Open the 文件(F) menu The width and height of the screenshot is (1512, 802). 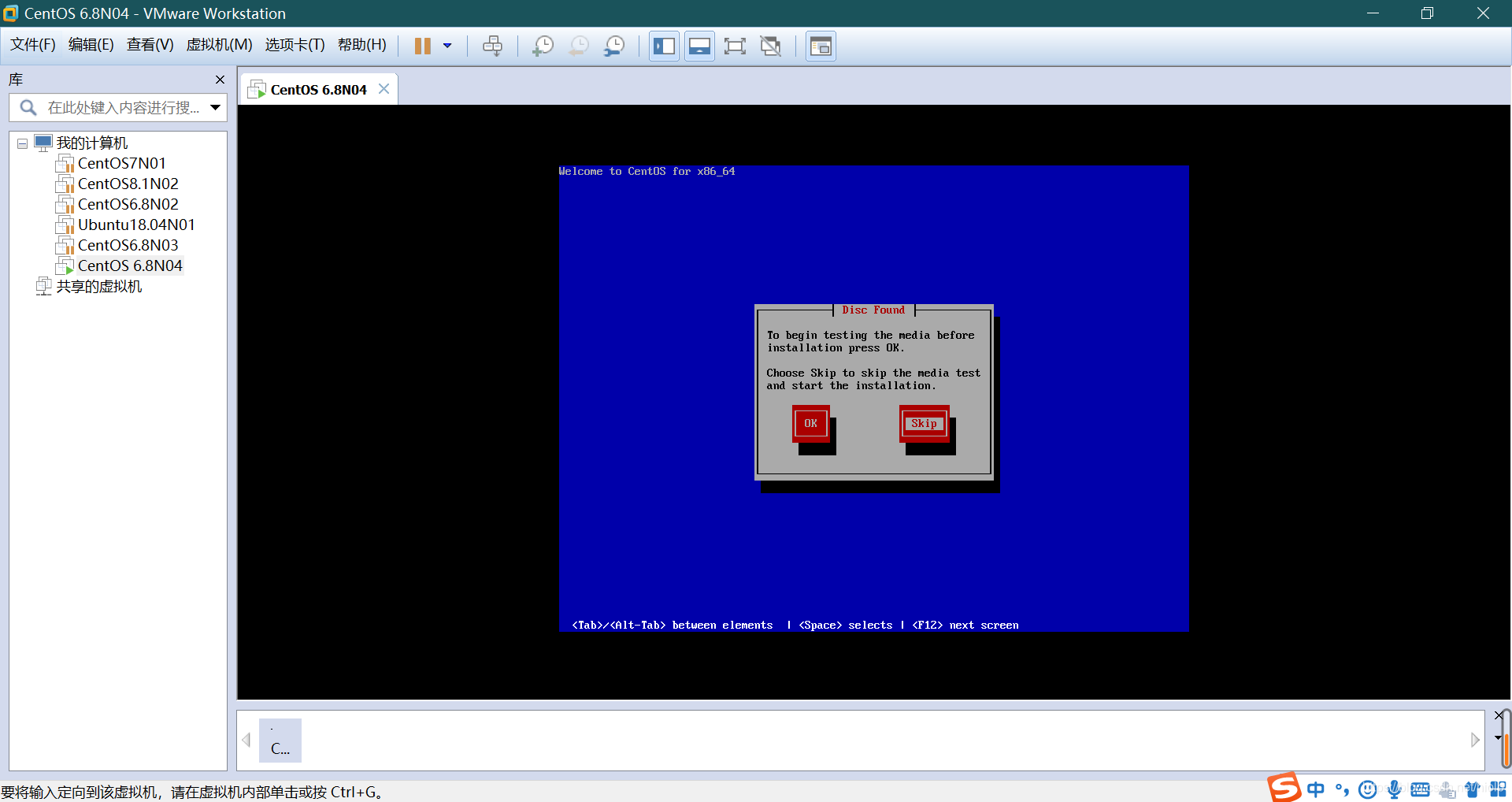tap(32, 45)
